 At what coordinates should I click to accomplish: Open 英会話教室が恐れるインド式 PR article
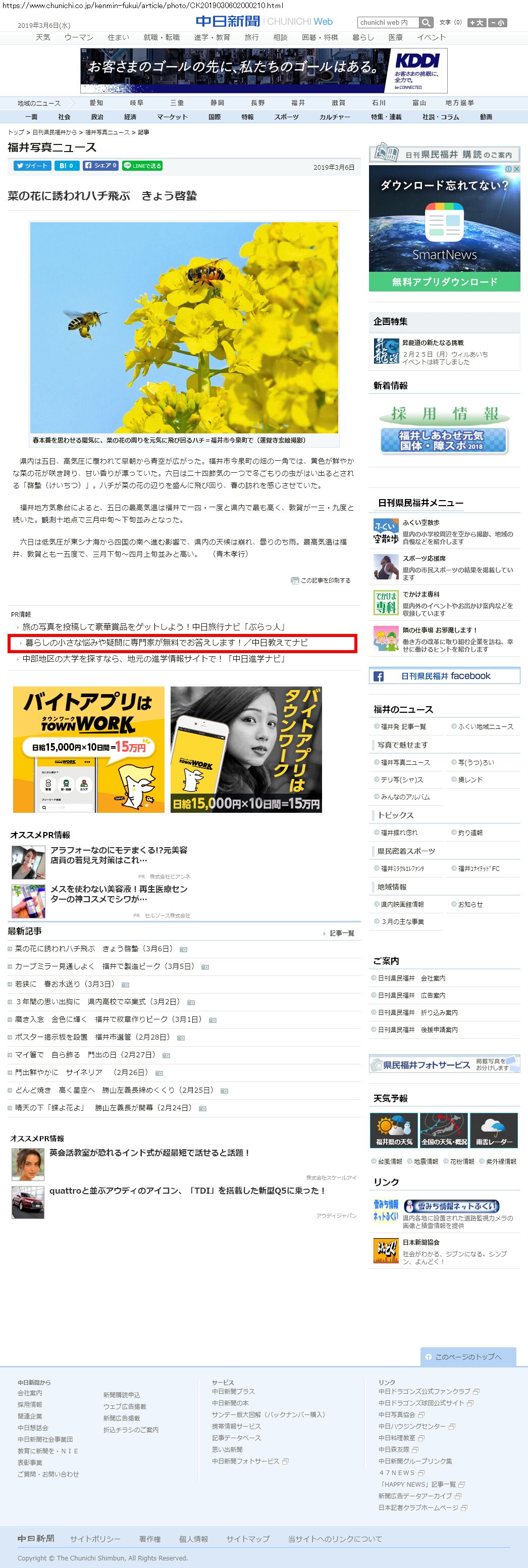[149, 1153]
